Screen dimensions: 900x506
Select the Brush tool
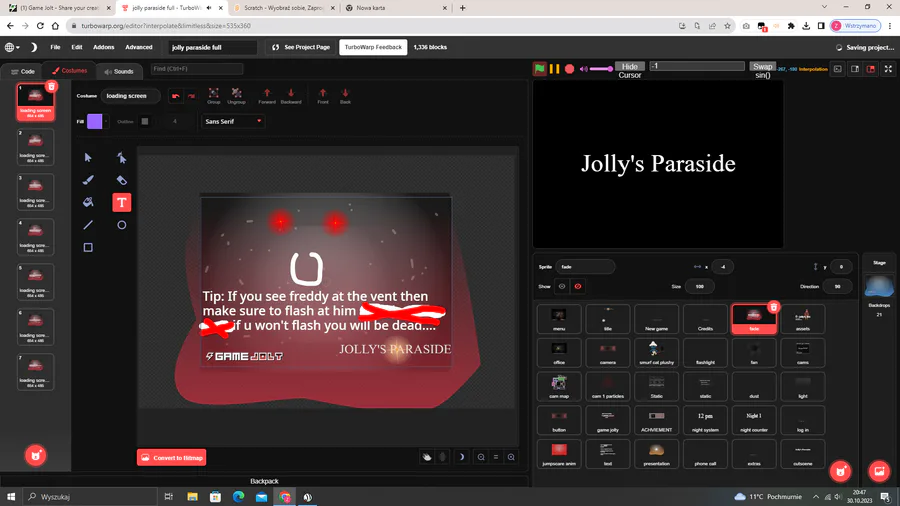(88, 180)
